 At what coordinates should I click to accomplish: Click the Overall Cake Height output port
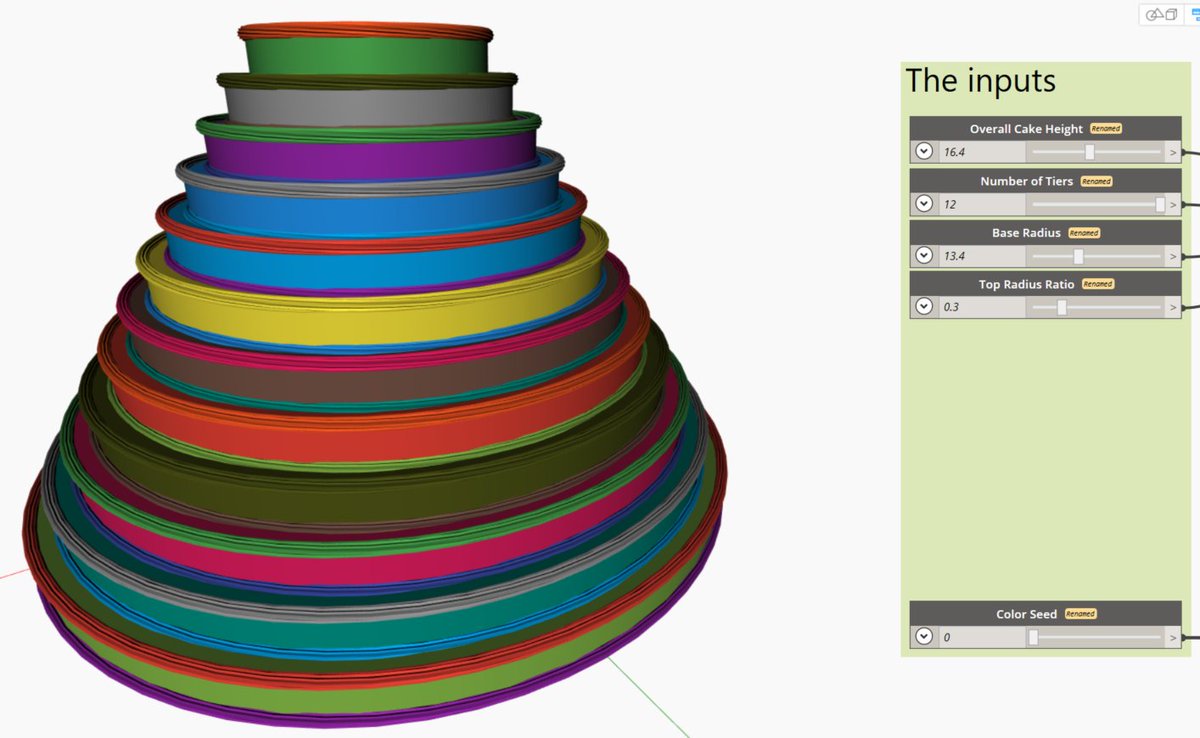1174,152
